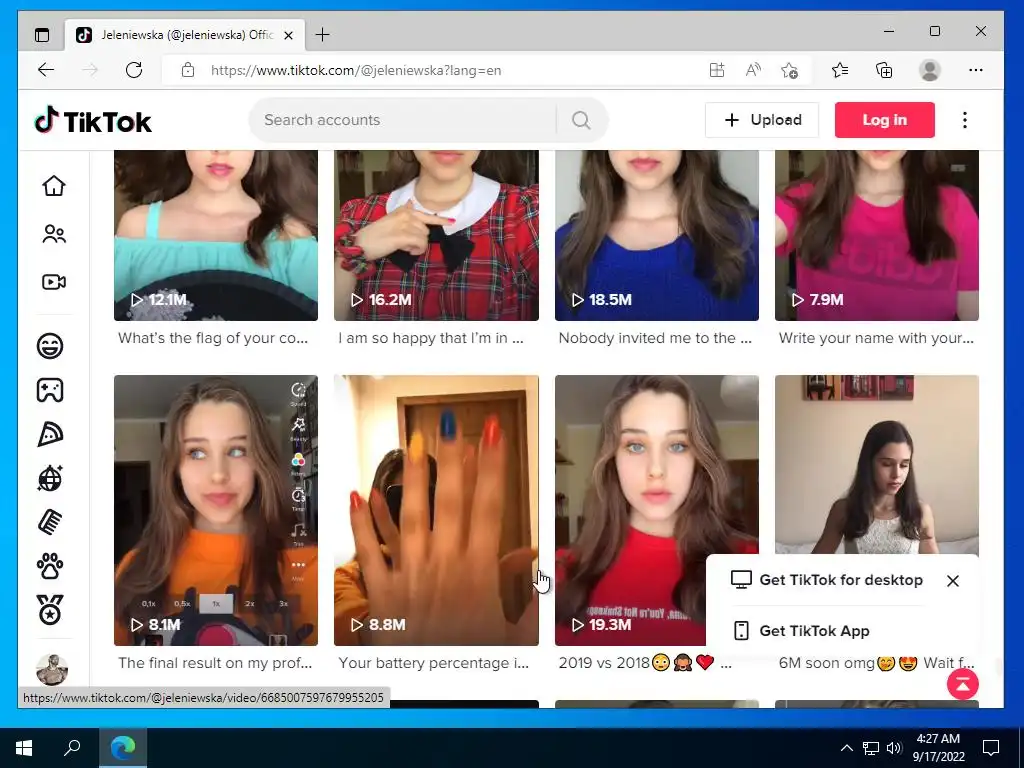This screenshot has height=768, width=1024.
Task: Select the Food pizza slice category icon
Action: [x=50, y=434]
